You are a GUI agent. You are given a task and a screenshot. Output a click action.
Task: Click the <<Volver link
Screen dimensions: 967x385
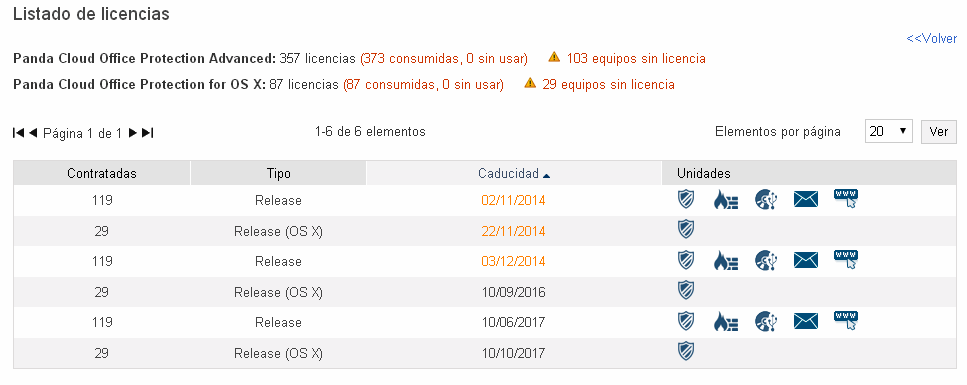[931, 38]
